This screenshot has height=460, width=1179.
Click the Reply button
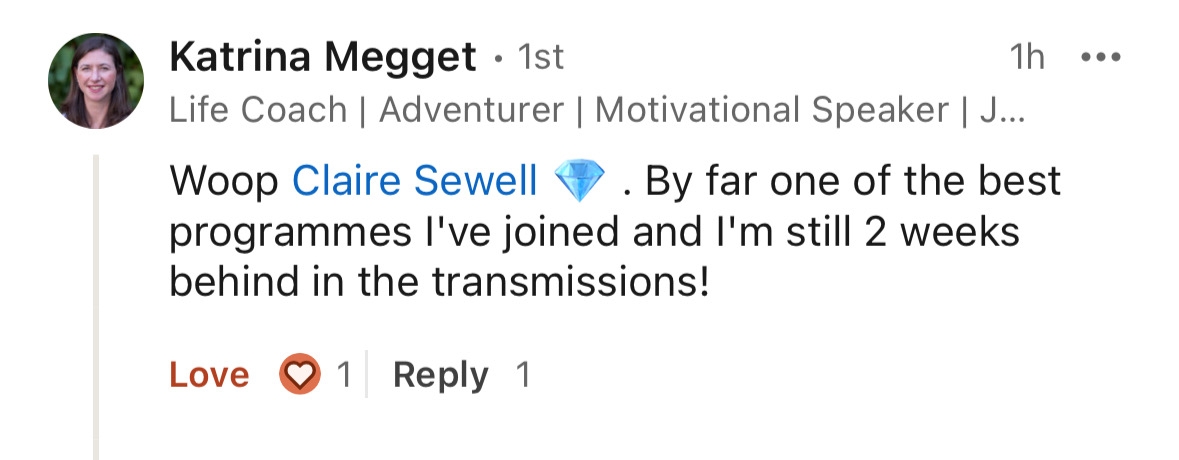coord(441,374)
